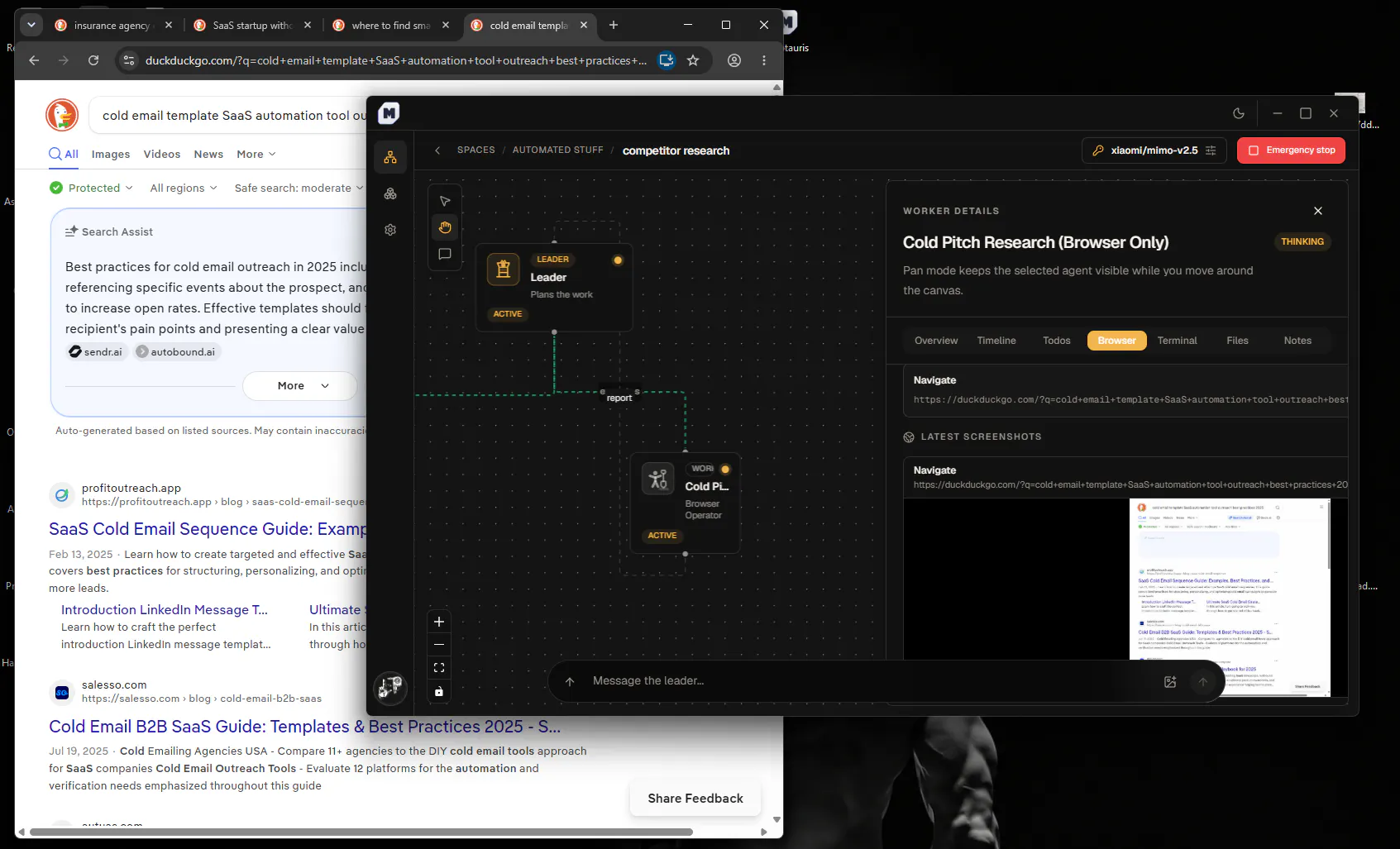Zoom in on the canvas

click(x=439, y=622)
